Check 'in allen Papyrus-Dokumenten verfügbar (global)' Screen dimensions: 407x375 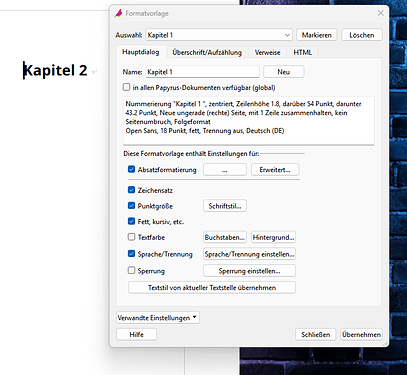pyautogui.click(x=126, y=87)
